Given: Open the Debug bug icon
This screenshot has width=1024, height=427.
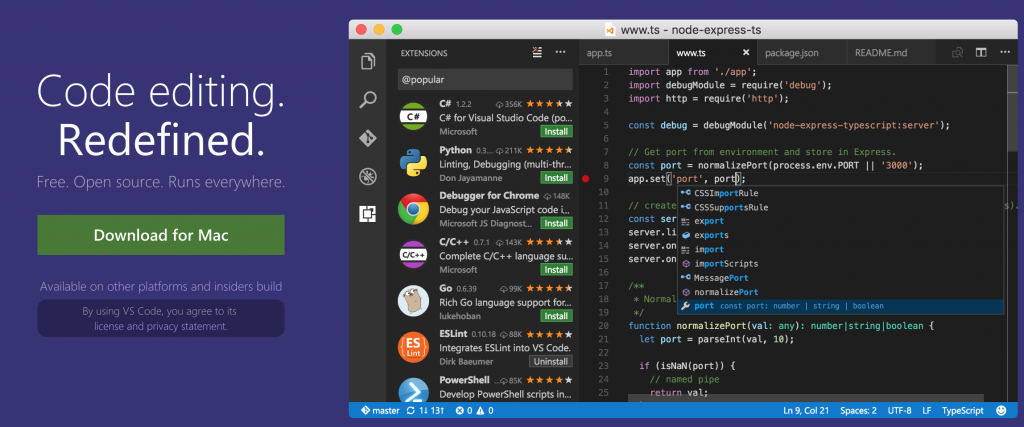Looking at the screenshot, I should [368, 176].
